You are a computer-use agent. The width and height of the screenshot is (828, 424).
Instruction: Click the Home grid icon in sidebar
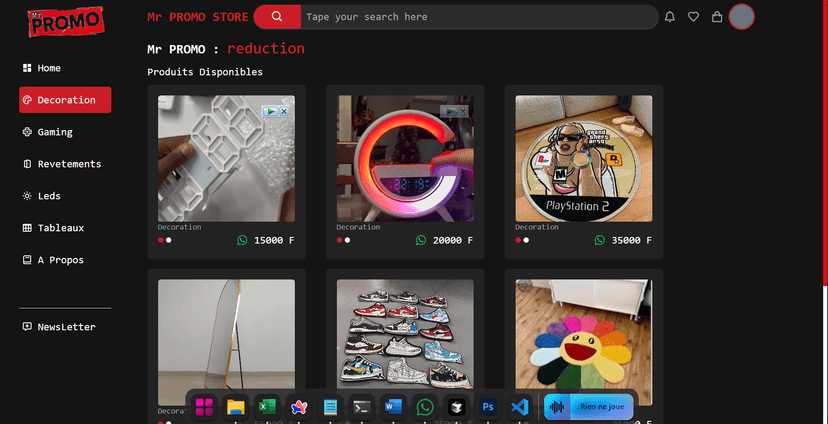[27, 68]
